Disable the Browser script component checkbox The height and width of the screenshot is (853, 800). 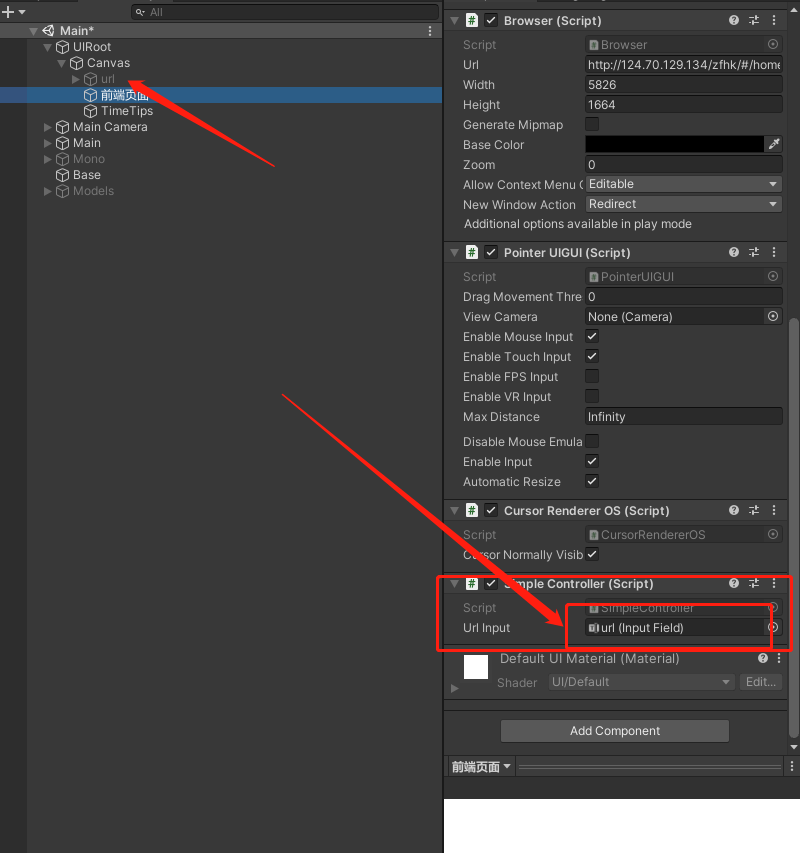[x=491, y=21]
